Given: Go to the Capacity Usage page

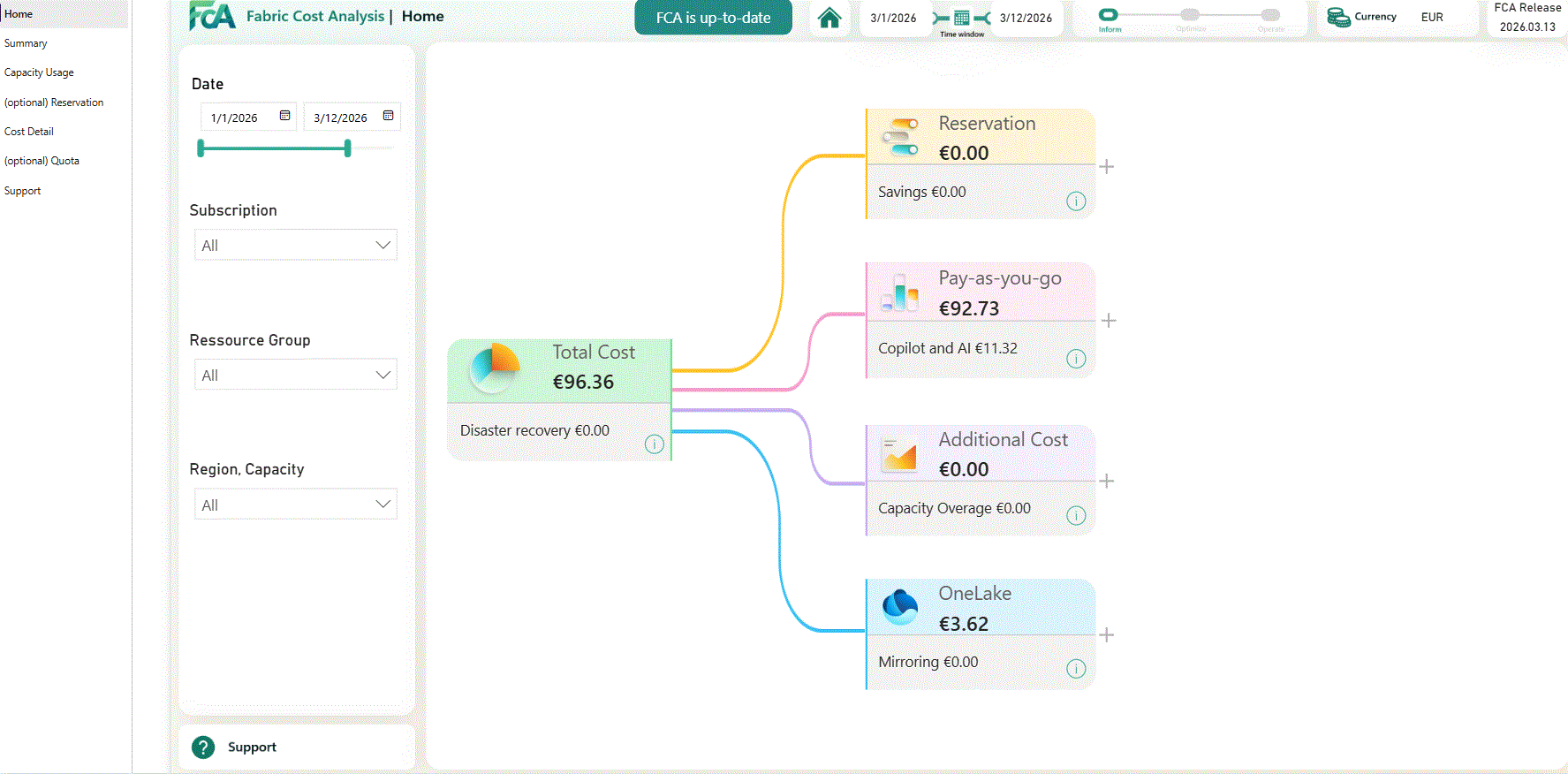Looking at the screenshot, I should coord(39,72).
